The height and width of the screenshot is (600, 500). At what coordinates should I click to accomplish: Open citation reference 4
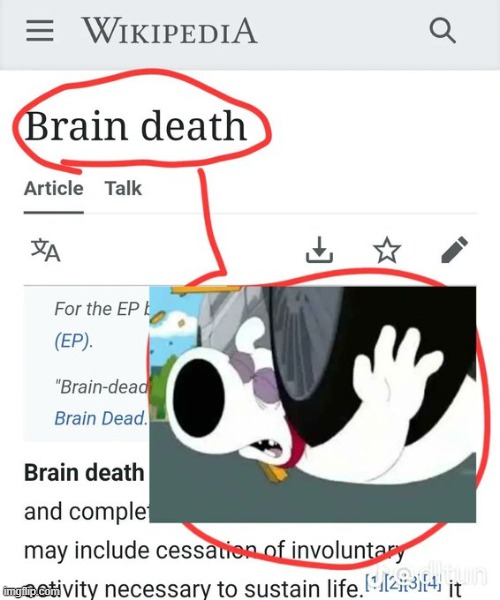click(x=432, y=582)
